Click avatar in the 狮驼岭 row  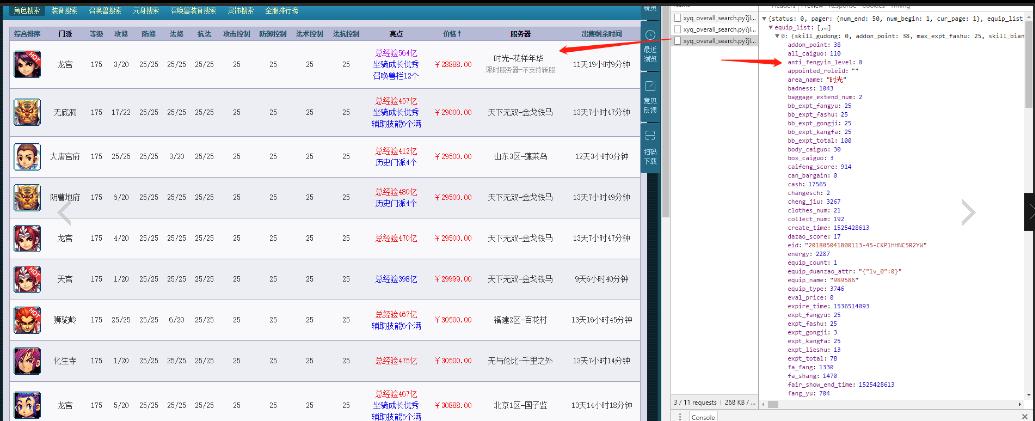coord(27,319)
